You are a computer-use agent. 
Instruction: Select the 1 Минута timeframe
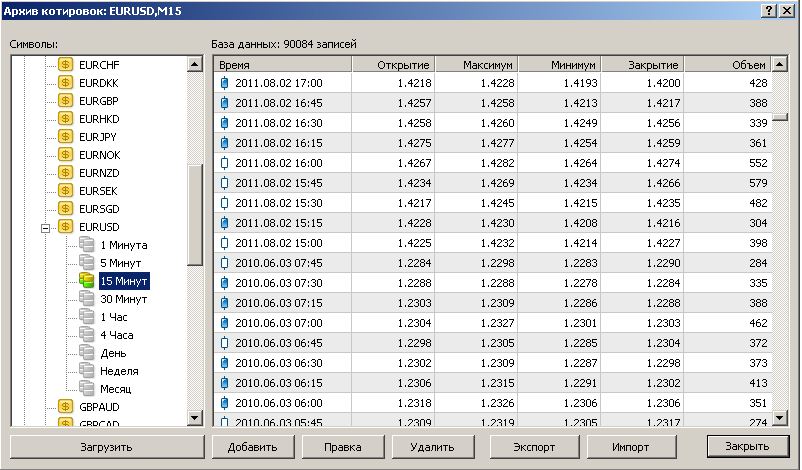[x=123, y=245]
